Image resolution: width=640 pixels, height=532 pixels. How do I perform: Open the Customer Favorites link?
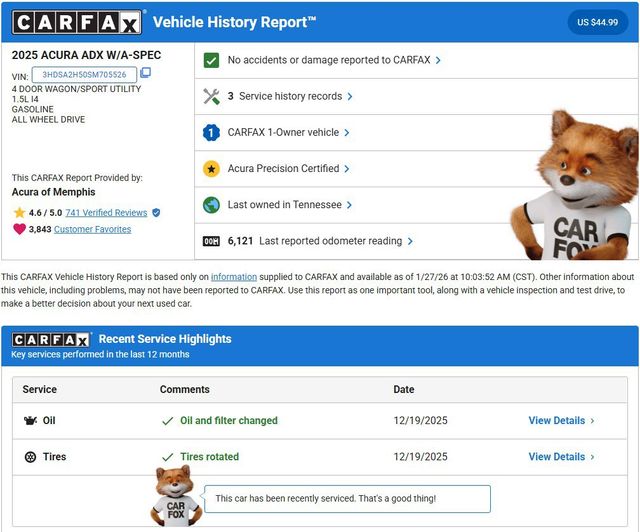click(92, 229)
